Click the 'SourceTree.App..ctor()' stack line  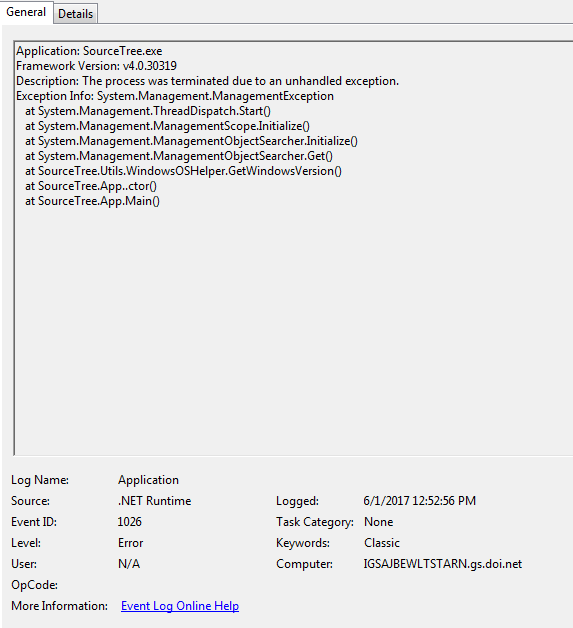pos(91,186)
